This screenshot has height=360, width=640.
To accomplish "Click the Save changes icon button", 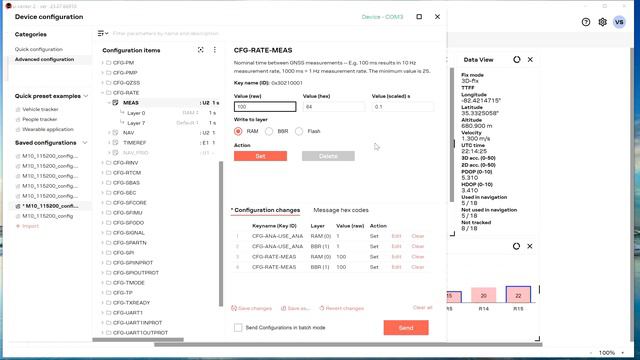I will coord(251,308).
